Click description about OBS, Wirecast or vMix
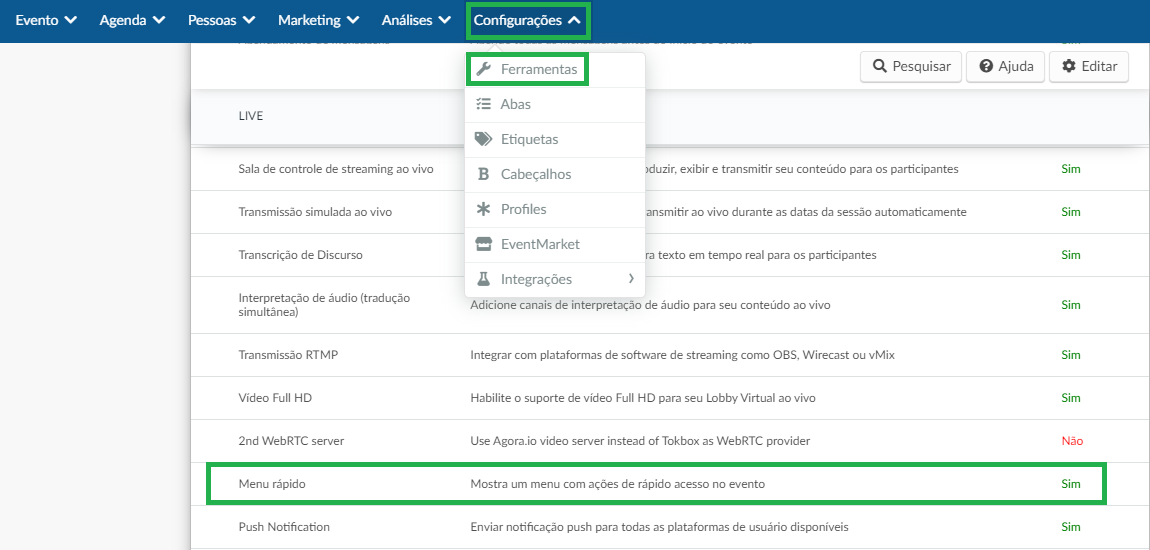 [x=683, y=355]
